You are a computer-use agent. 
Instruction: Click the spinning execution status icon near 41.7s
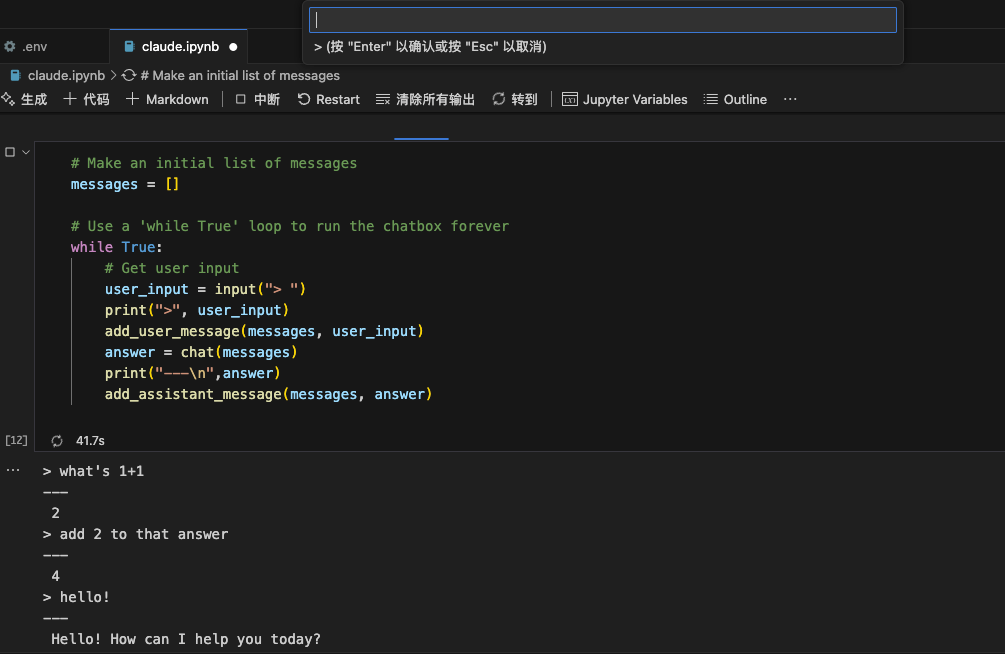[x=57, y=440]
